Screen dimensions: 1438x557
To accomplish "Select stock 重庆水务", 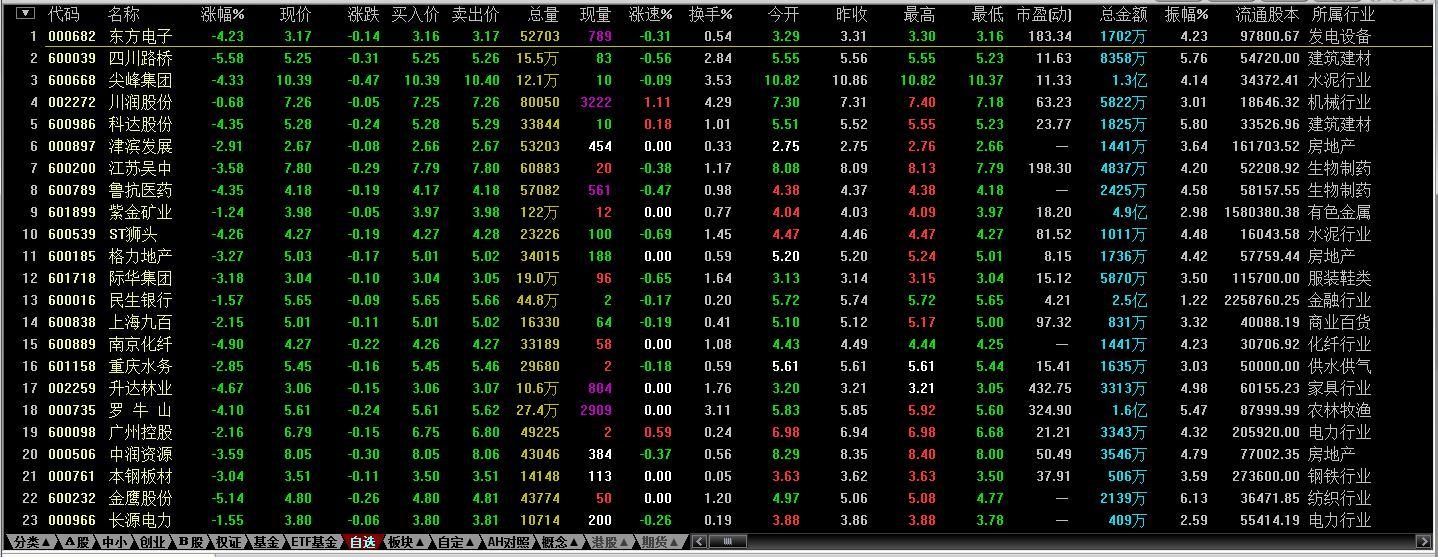I will (140, 366).
